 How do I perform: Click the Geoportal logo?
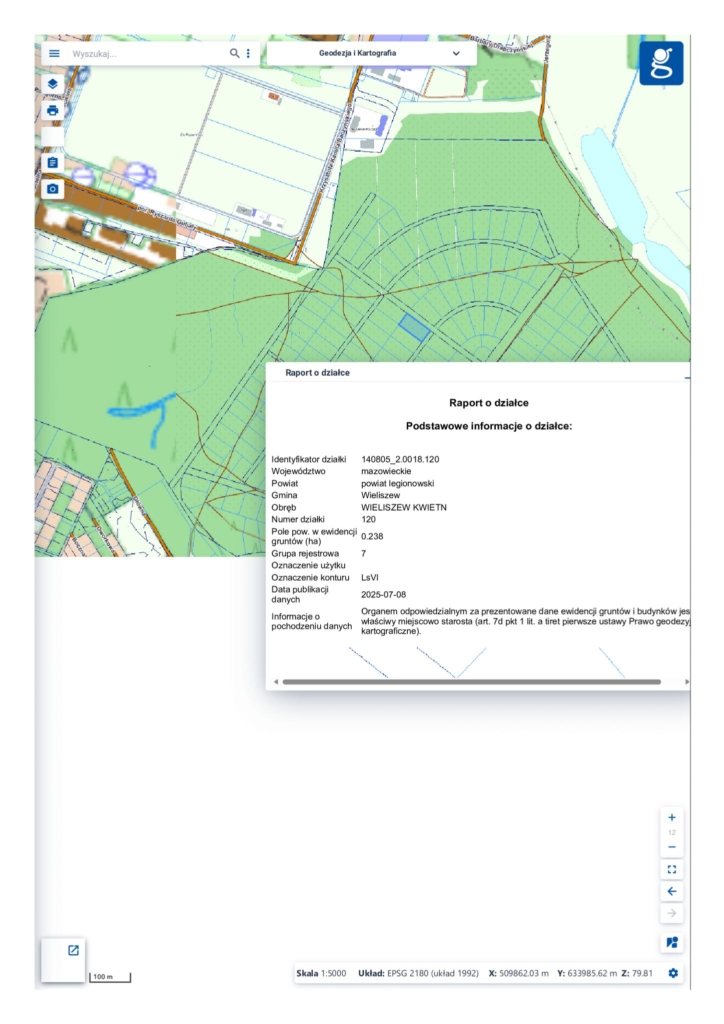coord(661,63)
